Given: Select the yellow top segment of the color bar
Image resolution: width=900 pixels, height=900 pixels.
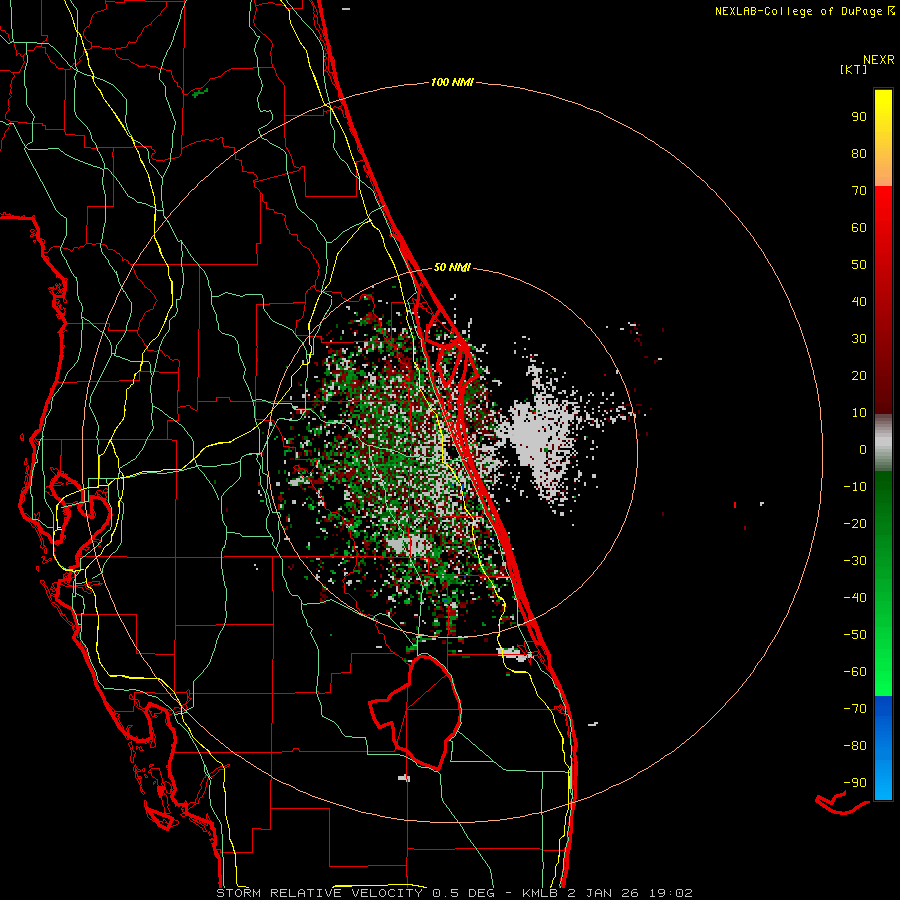Looking at the screenshot, I should point(883,138).
